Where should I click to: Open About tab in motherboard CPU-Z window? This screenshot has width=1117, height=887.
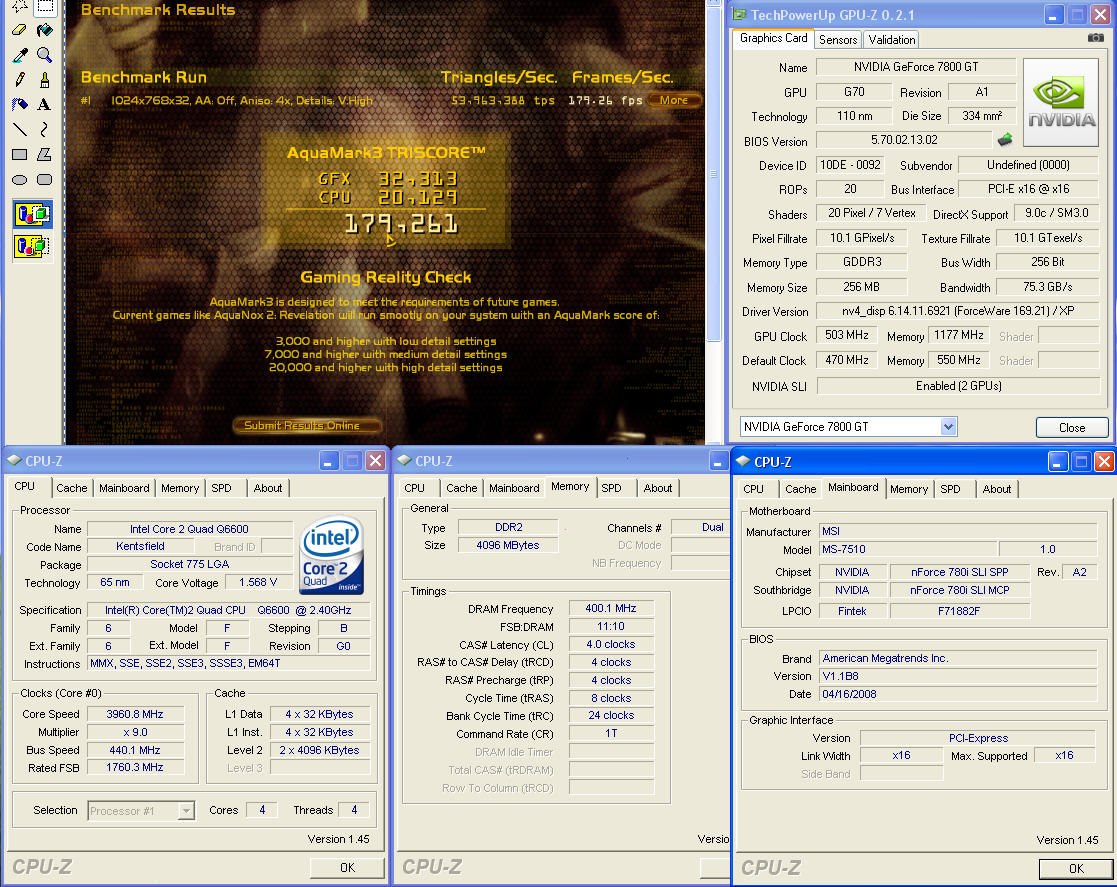(997, 489)
